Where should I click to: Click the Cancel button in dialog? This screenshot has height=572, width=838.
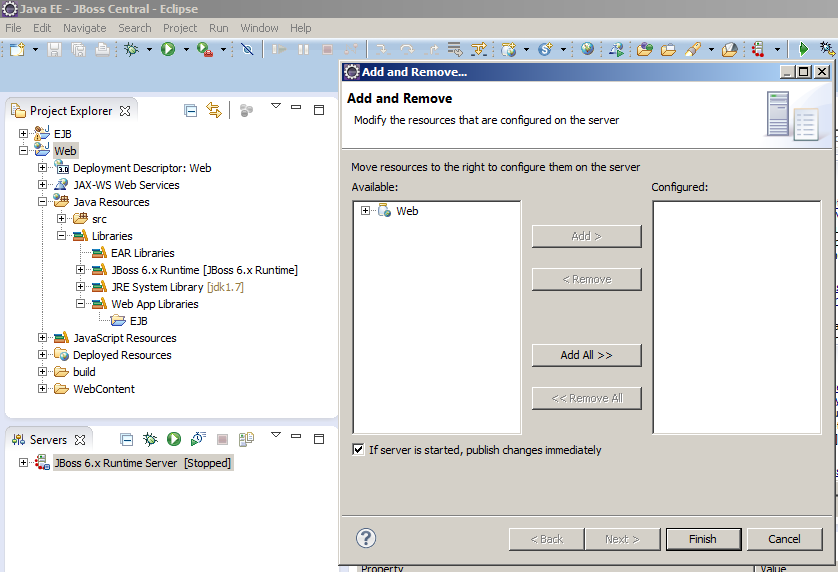pos(784,539)
